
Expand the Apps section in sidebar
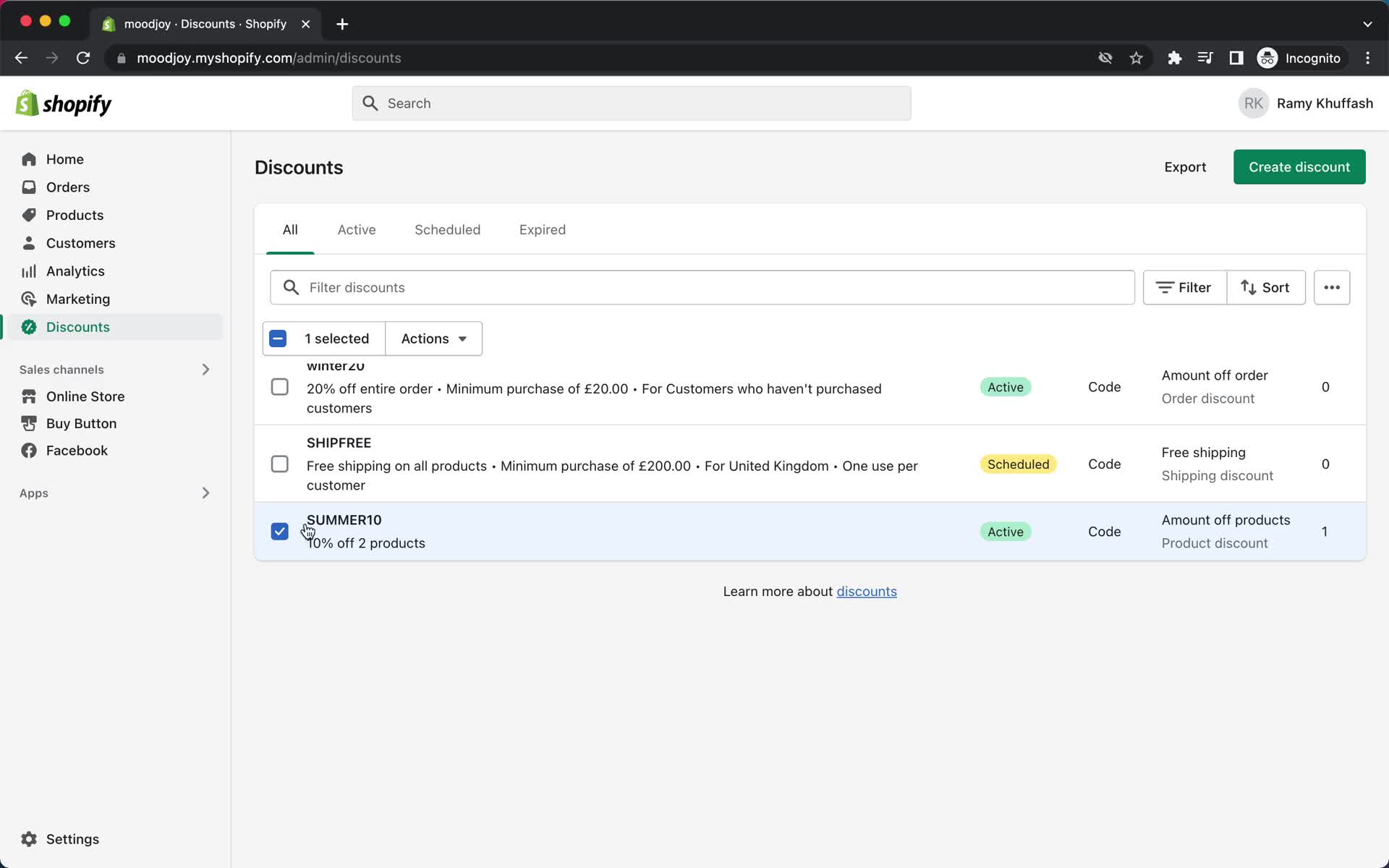click(206, 492)
